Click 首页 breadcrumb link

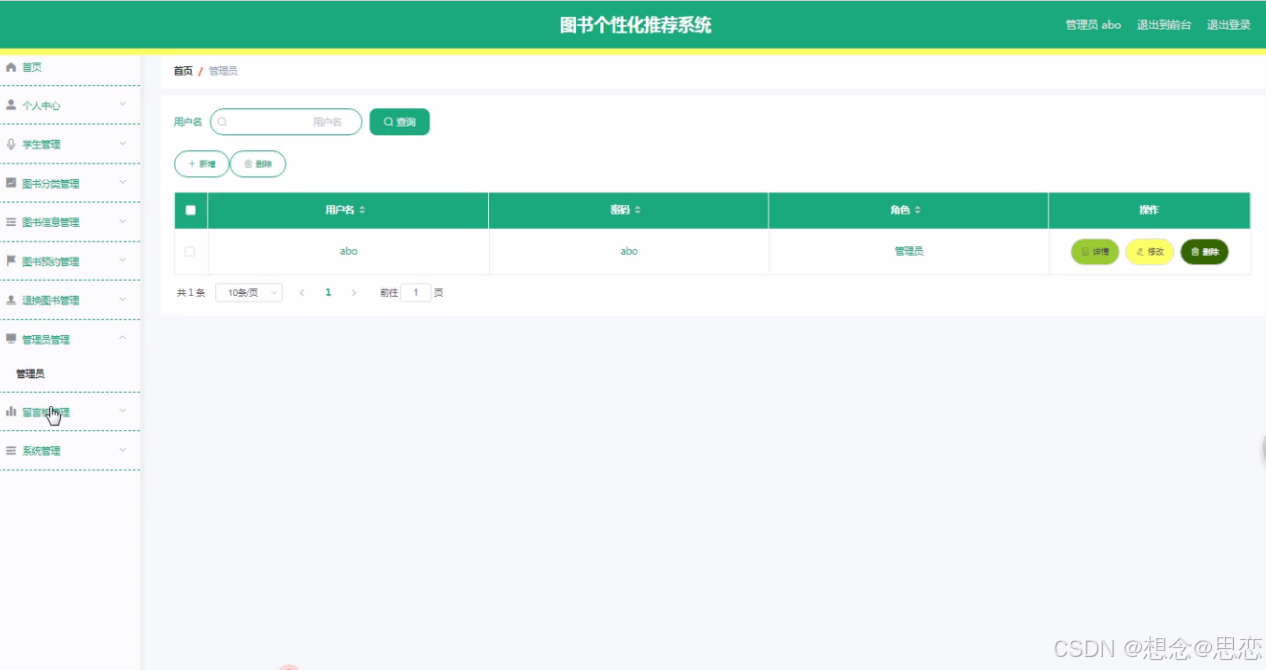coord(183,71)
